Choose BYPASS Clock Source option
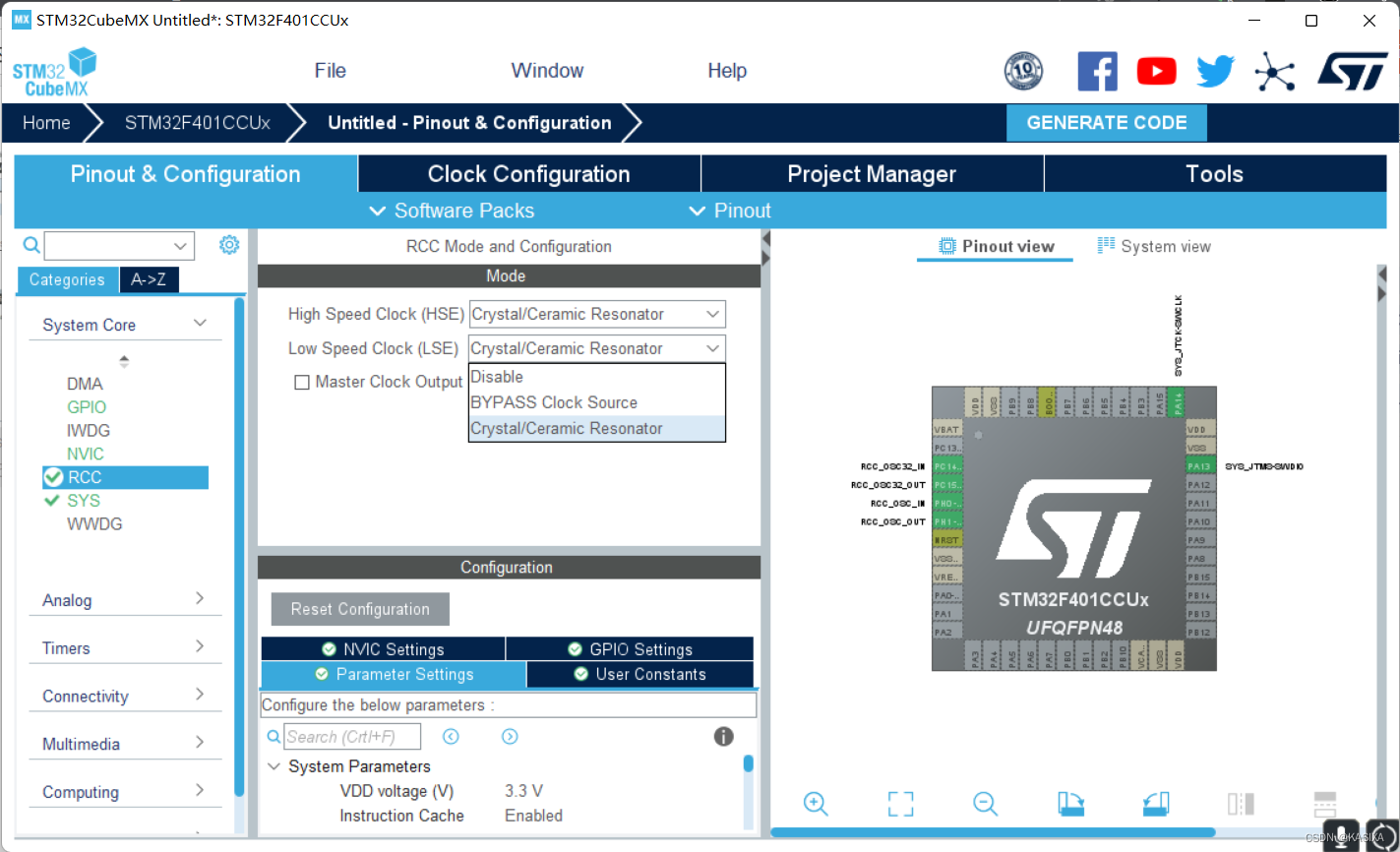This screenshot has height=852, width=1400. (x=597, y=402)
